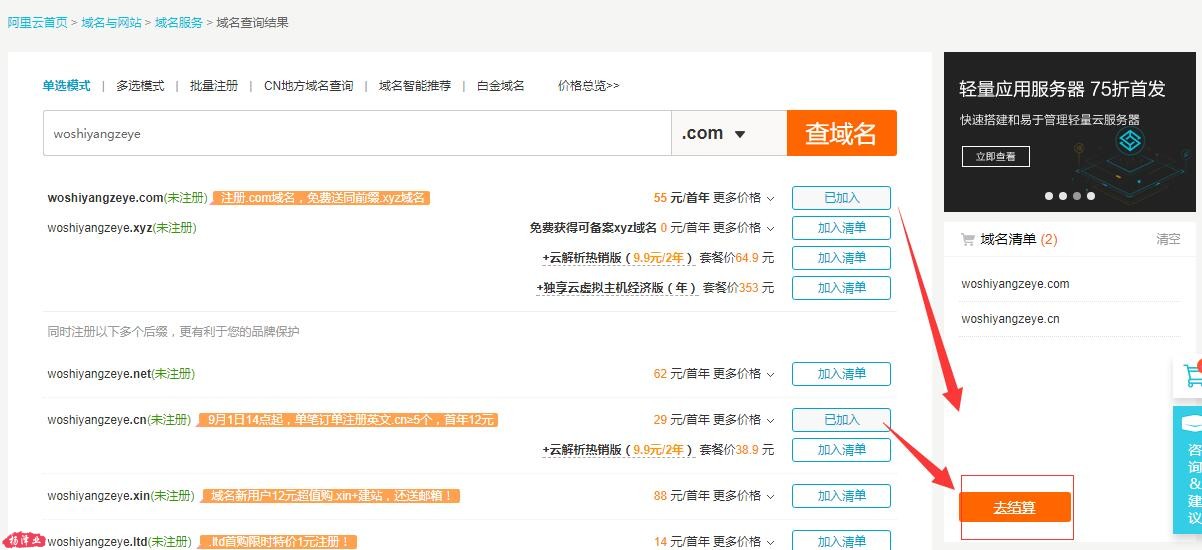The image size is (1202, 550).
Task: Open CN地方域名查询 tab
Action: pos(308,86)
